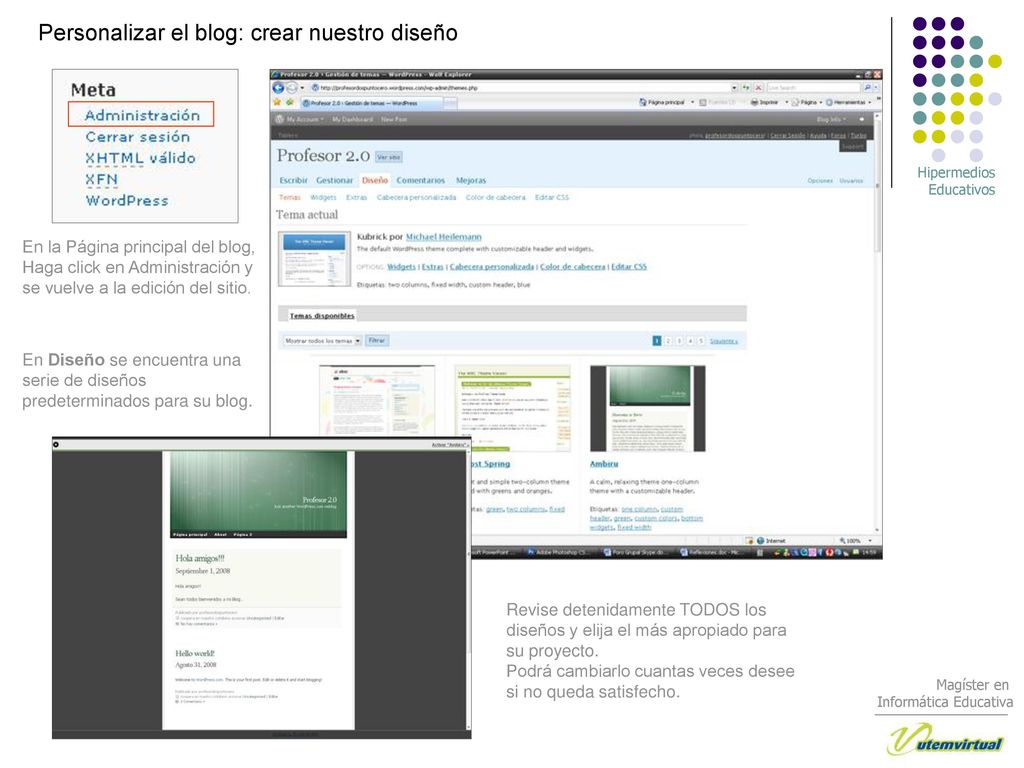The width and height of the screenshot is (1024, 768).
Task: Open the Hola amigos!!! post title in preview
Action: 200,558
